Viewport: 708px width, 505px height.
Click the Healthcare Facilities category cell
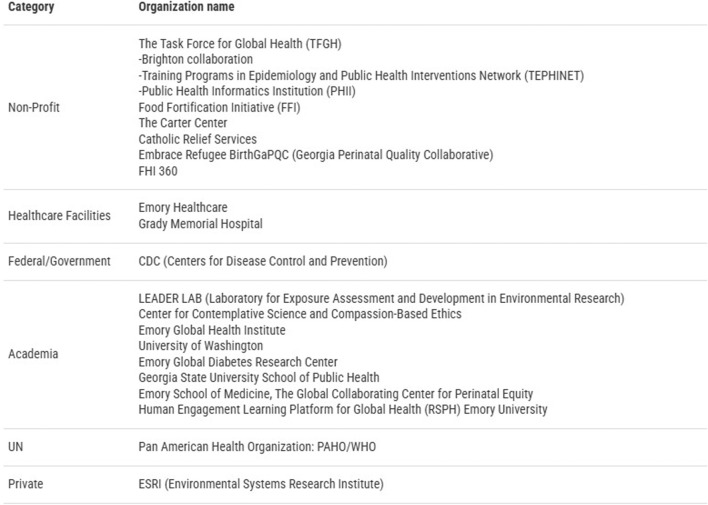[x=59, y=215]
